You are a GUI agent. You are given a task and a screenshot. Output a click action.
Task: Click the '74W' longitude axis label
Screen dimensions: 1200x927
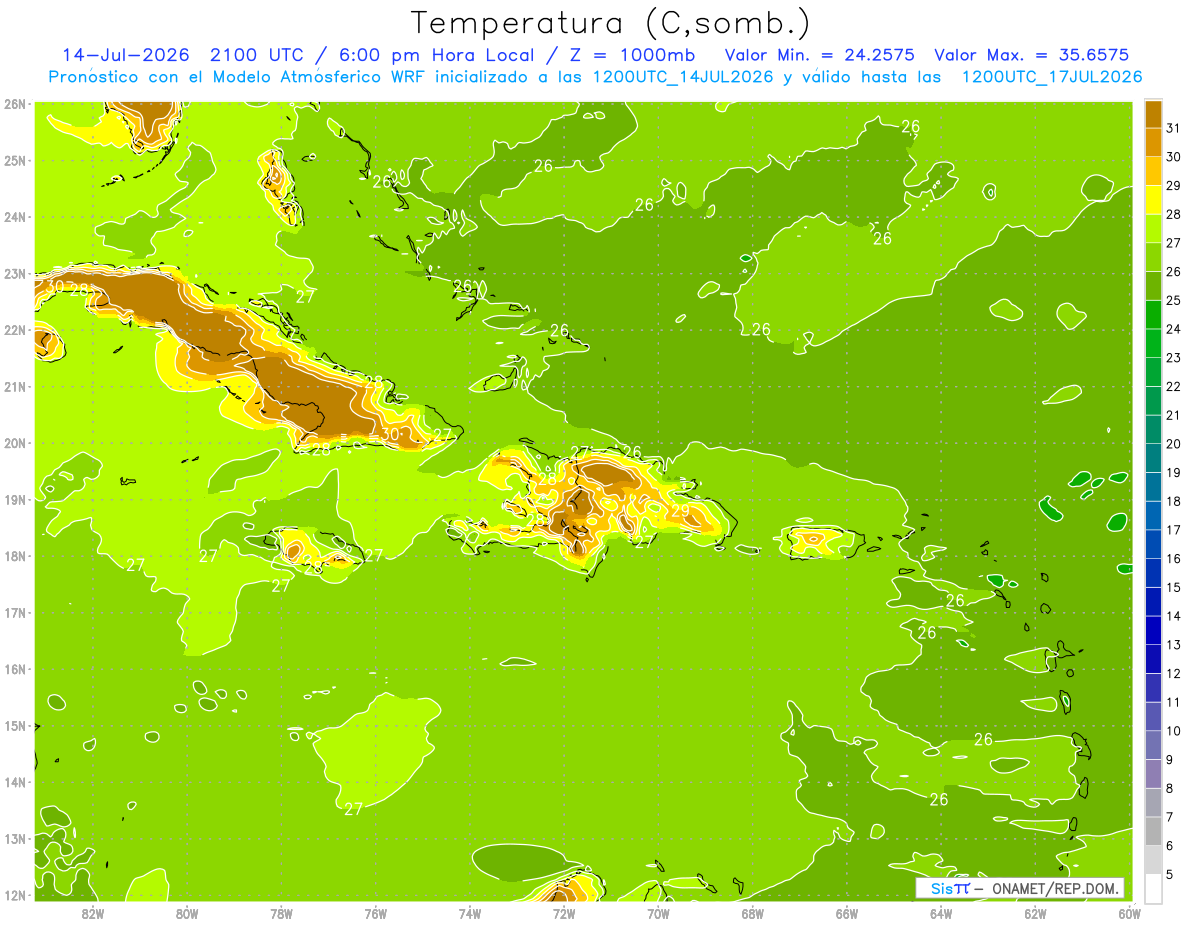469,914
